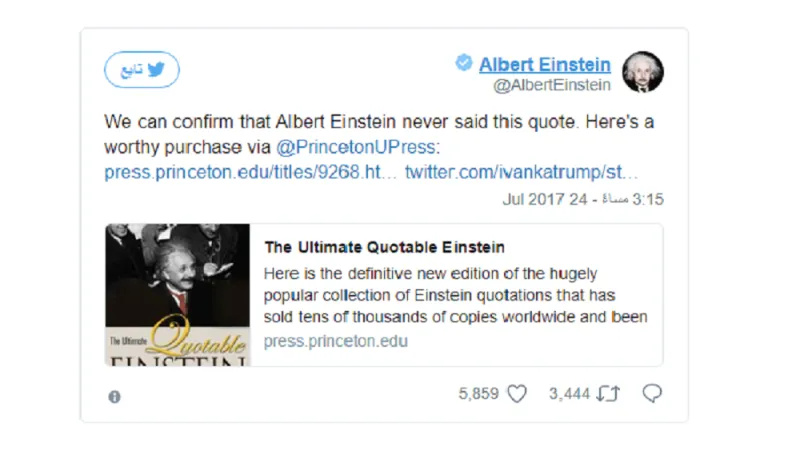The width and height of the screenshot is (800, 462).
Task: Follow the twitter.com/ivankatrump link
Action: 522,172
